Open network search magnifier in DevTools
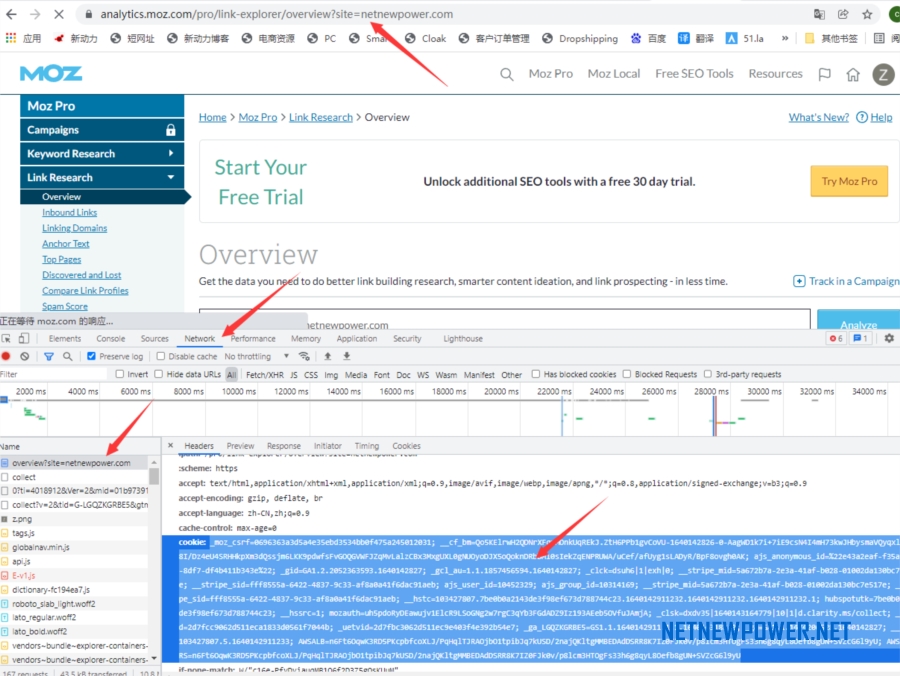The width and height of the screenshot is (900, 676). (x=68, y=356)
